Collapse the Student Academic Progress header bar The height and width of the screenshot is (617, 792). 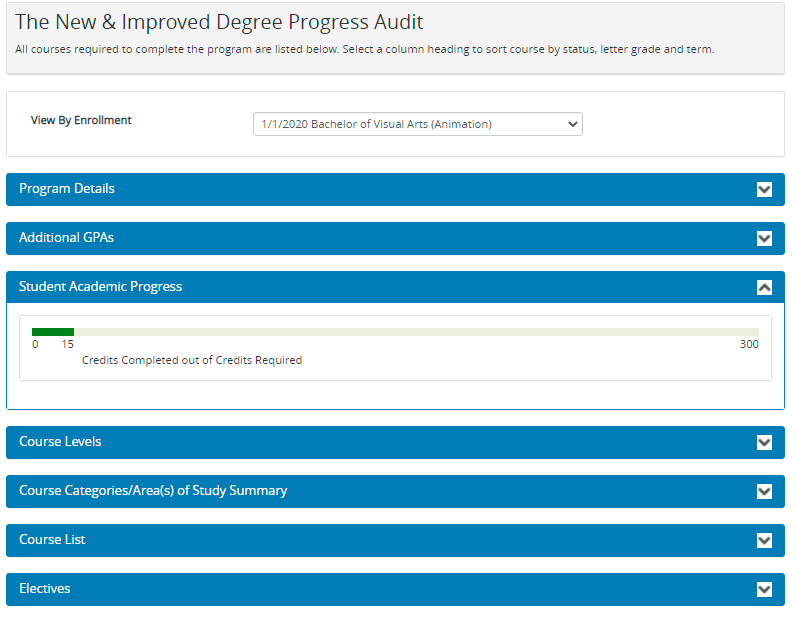395,287
